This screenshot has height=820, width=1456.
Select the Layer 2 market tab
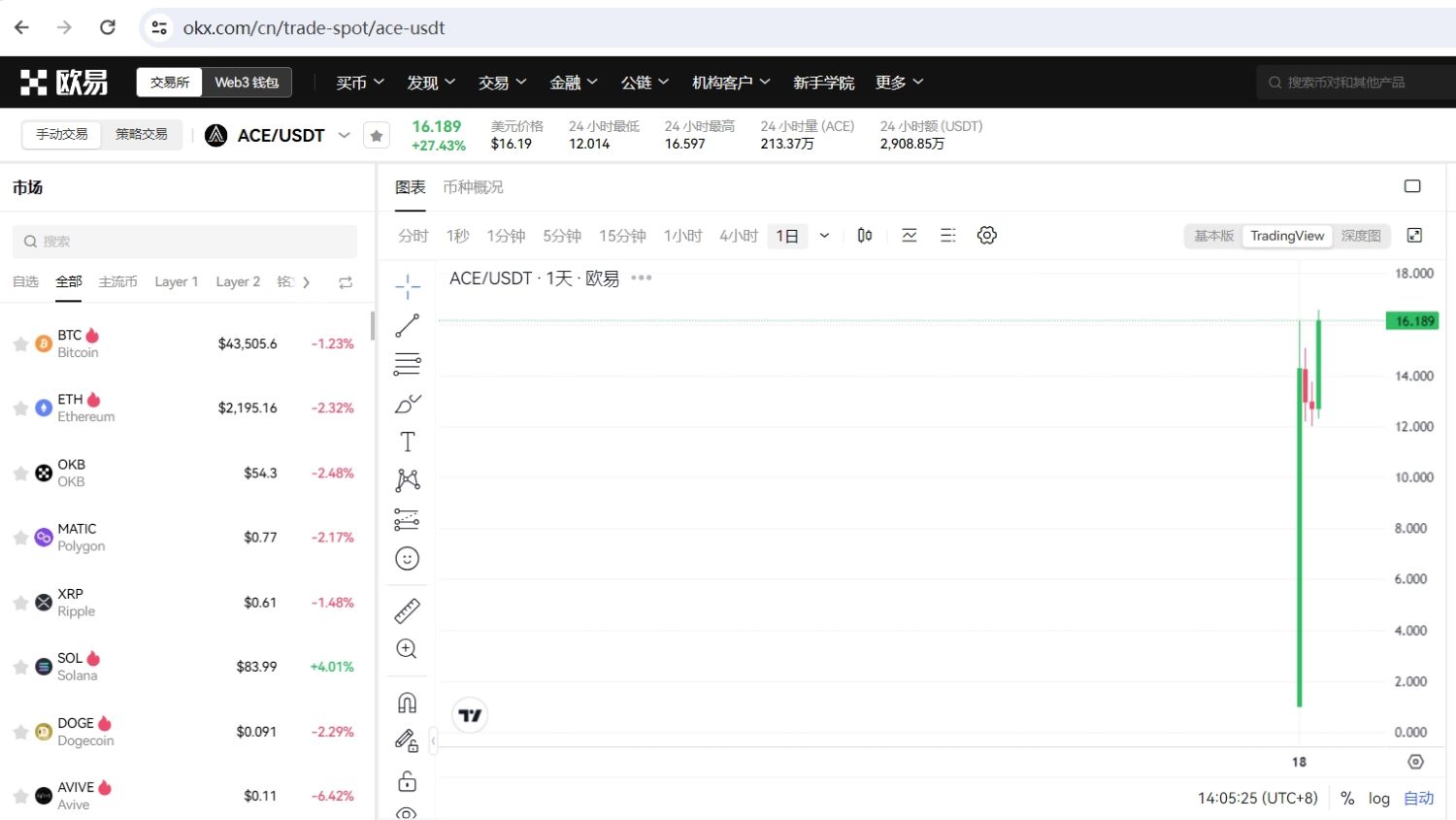pos(238,281)
